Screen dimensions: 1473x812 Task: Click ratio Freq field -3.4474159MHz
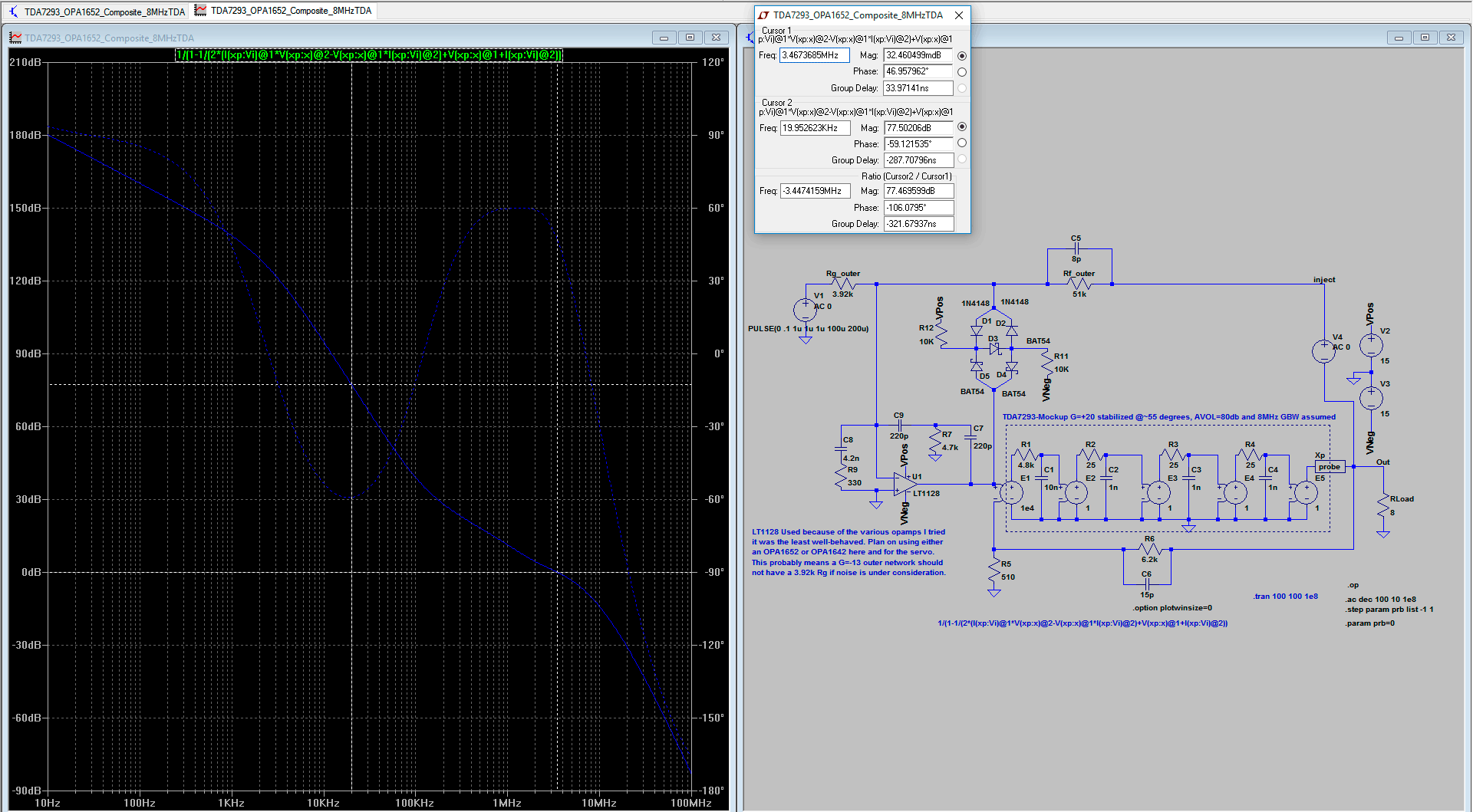pos(815,191)
